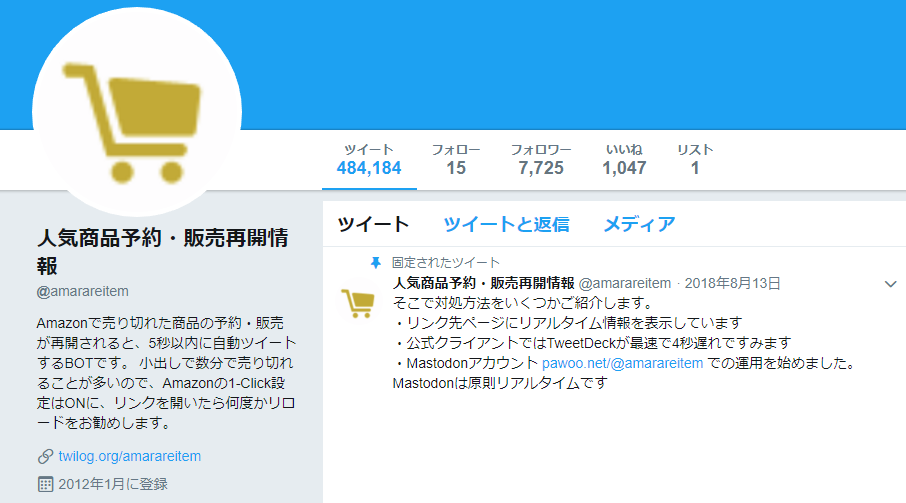906x503 pixels.
Task: Click the blue header banner image
Action: 572,64
